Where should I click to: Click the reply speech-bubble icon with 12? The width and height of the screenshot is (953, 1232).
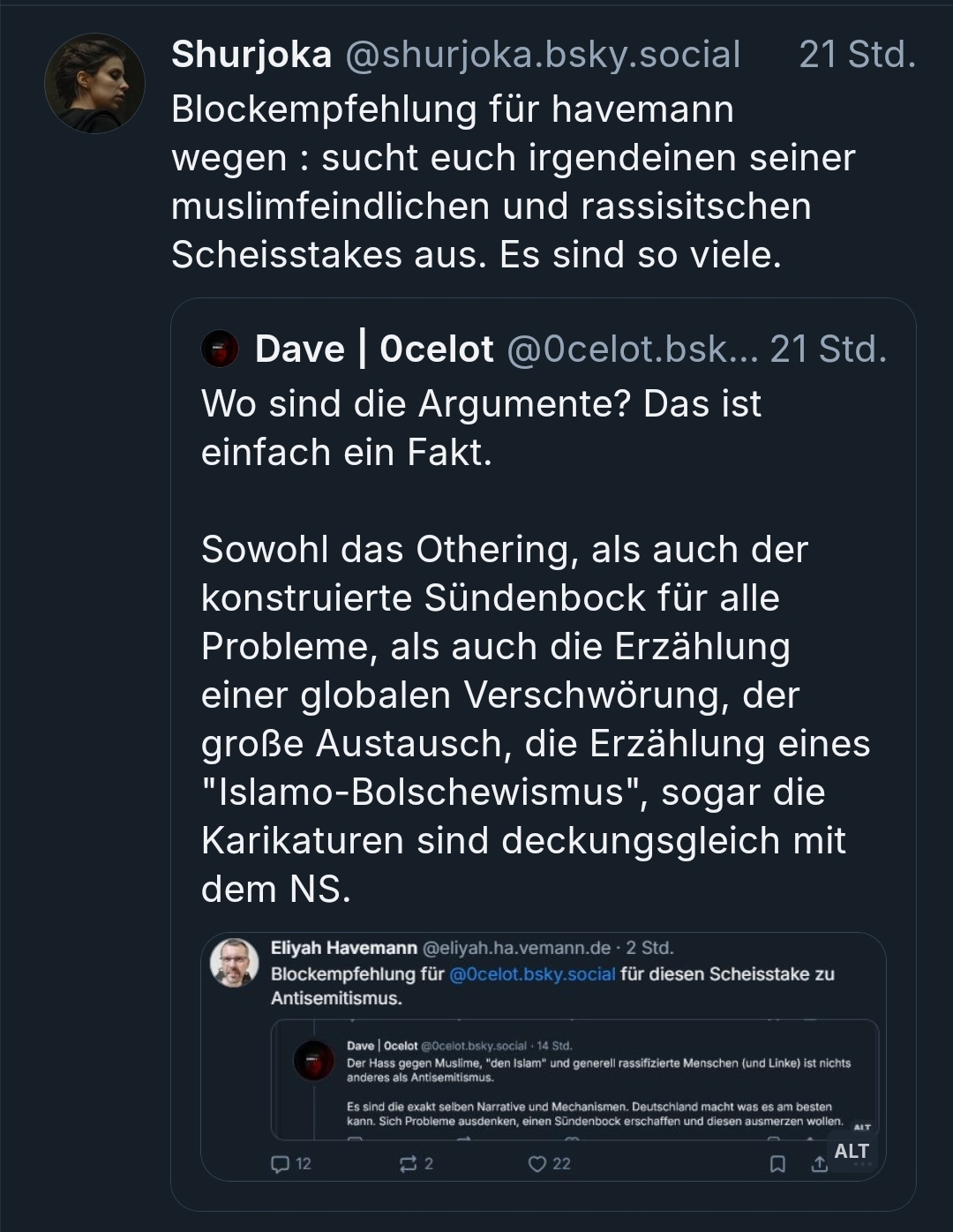[281, 1164]
